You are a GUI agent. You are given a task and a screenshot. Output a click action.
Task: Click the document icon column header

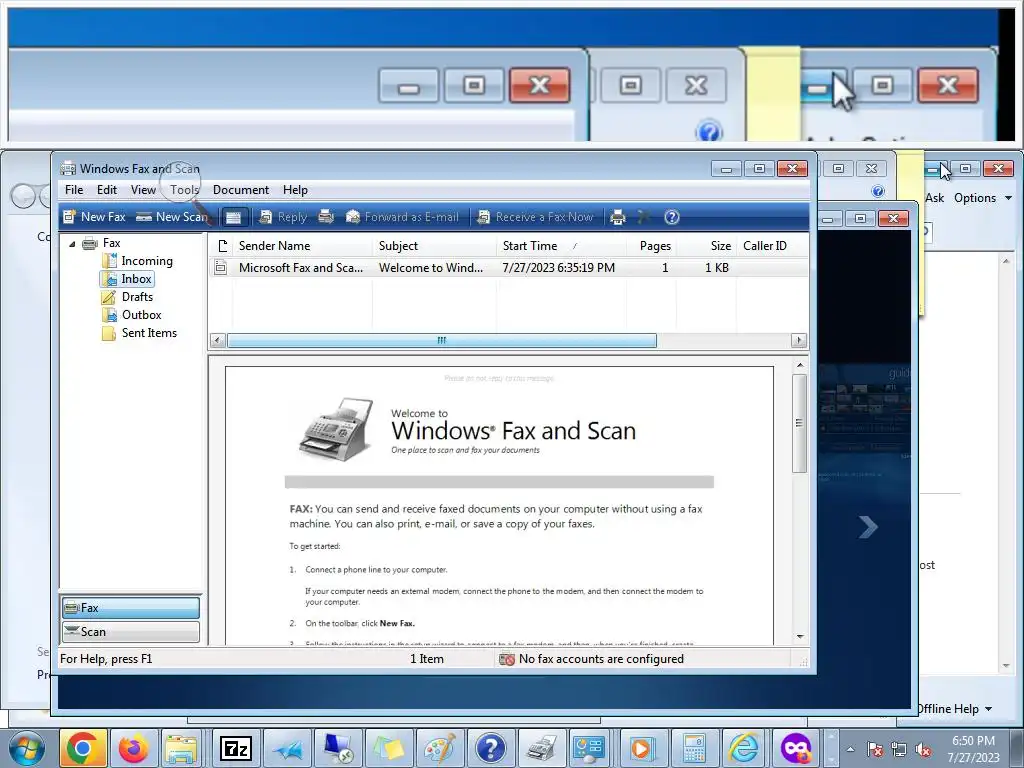[222, 246]
